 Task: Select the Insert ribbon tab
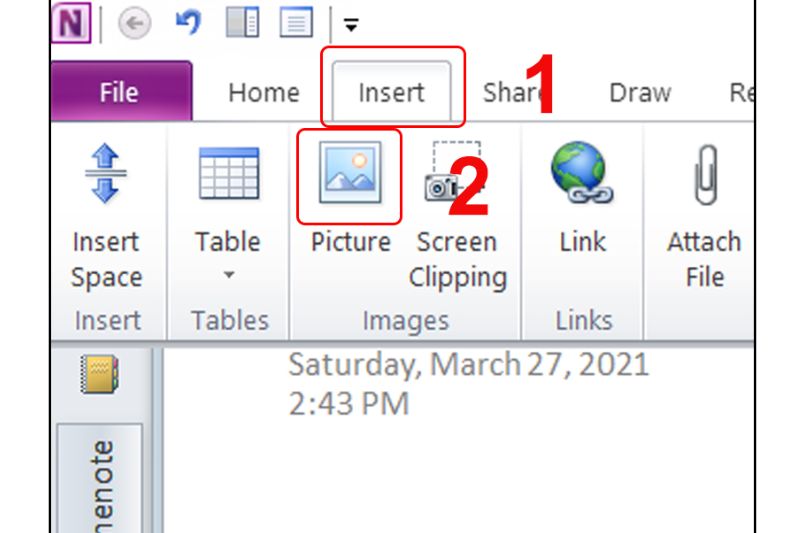click(x=391, y=93)
